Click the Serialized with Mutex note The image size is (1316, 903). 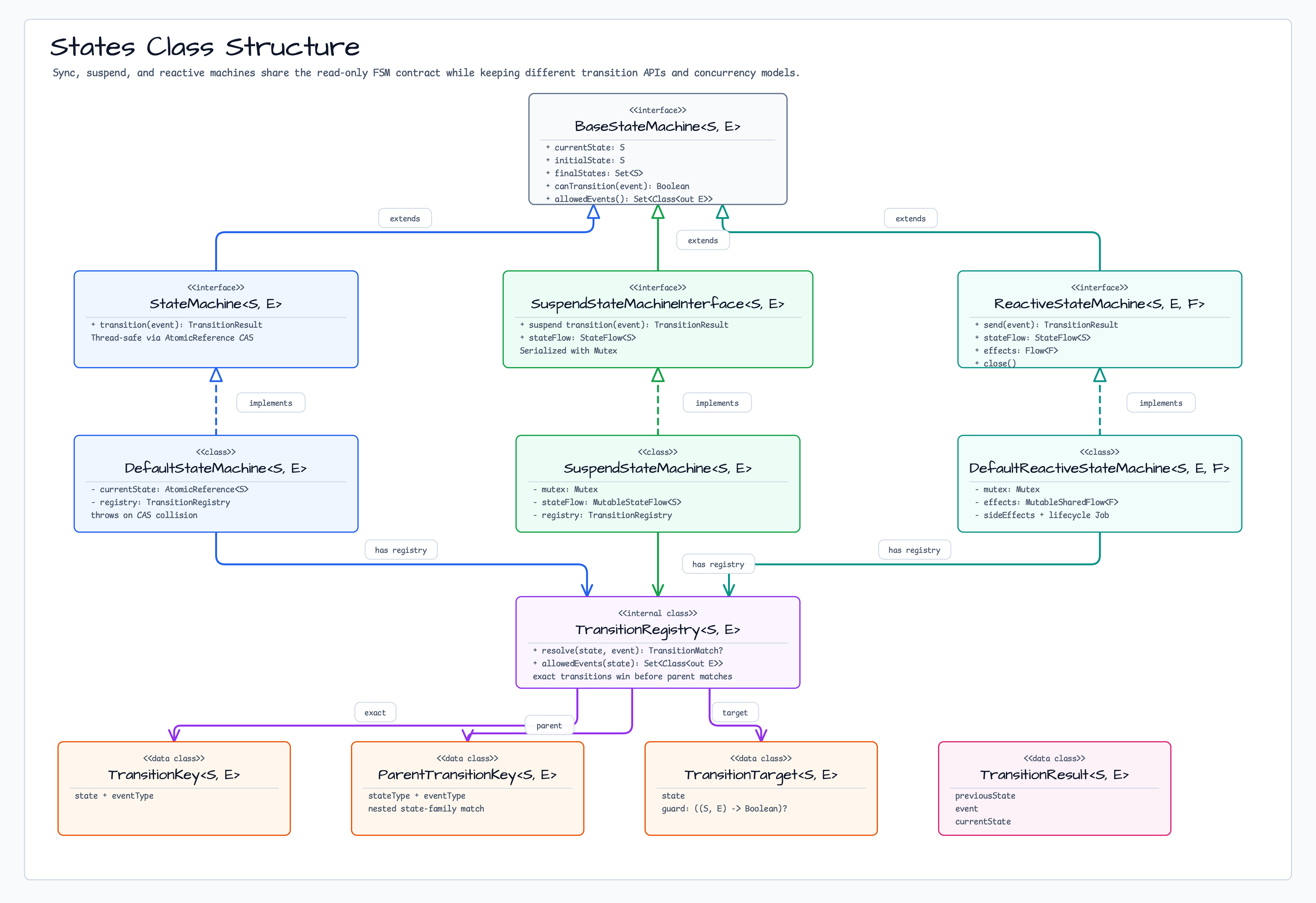(569, 351)
